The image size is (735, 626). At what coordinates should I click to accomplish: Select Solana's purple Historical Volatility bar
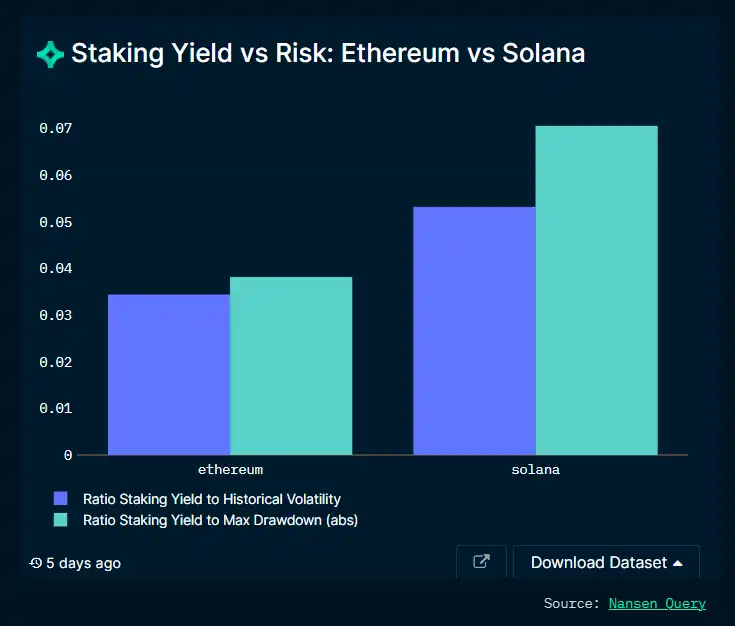click(474, 331)
